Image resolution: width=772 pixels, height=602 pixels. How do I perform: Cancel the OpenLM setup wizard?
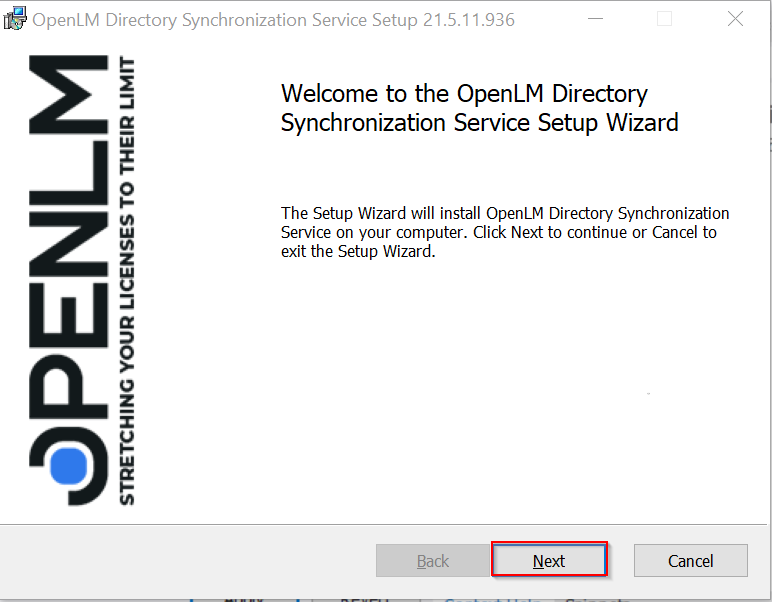click(690, 561)
